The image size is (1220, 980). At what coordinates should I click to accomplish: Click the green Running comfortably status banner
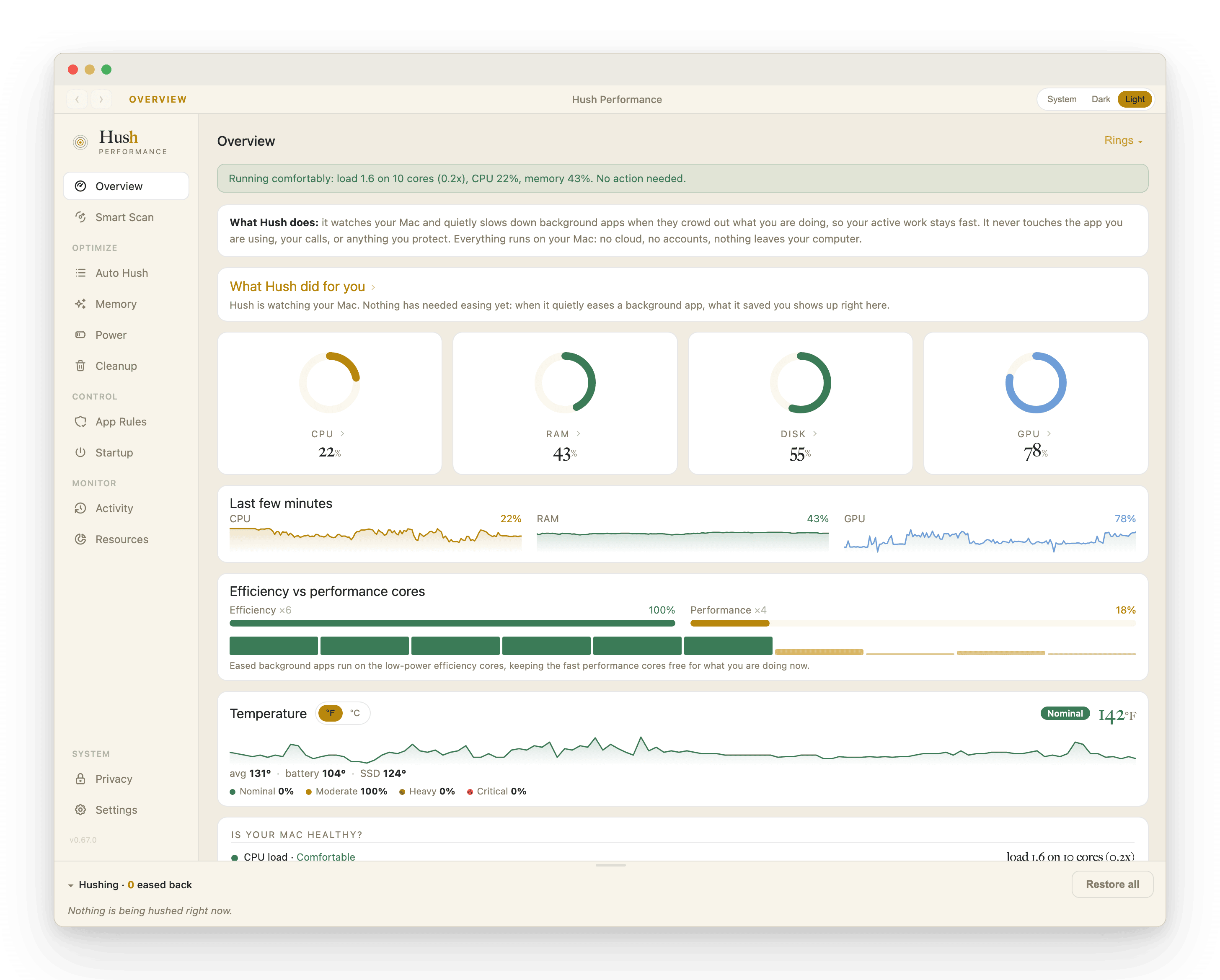(x=682, y=178)
